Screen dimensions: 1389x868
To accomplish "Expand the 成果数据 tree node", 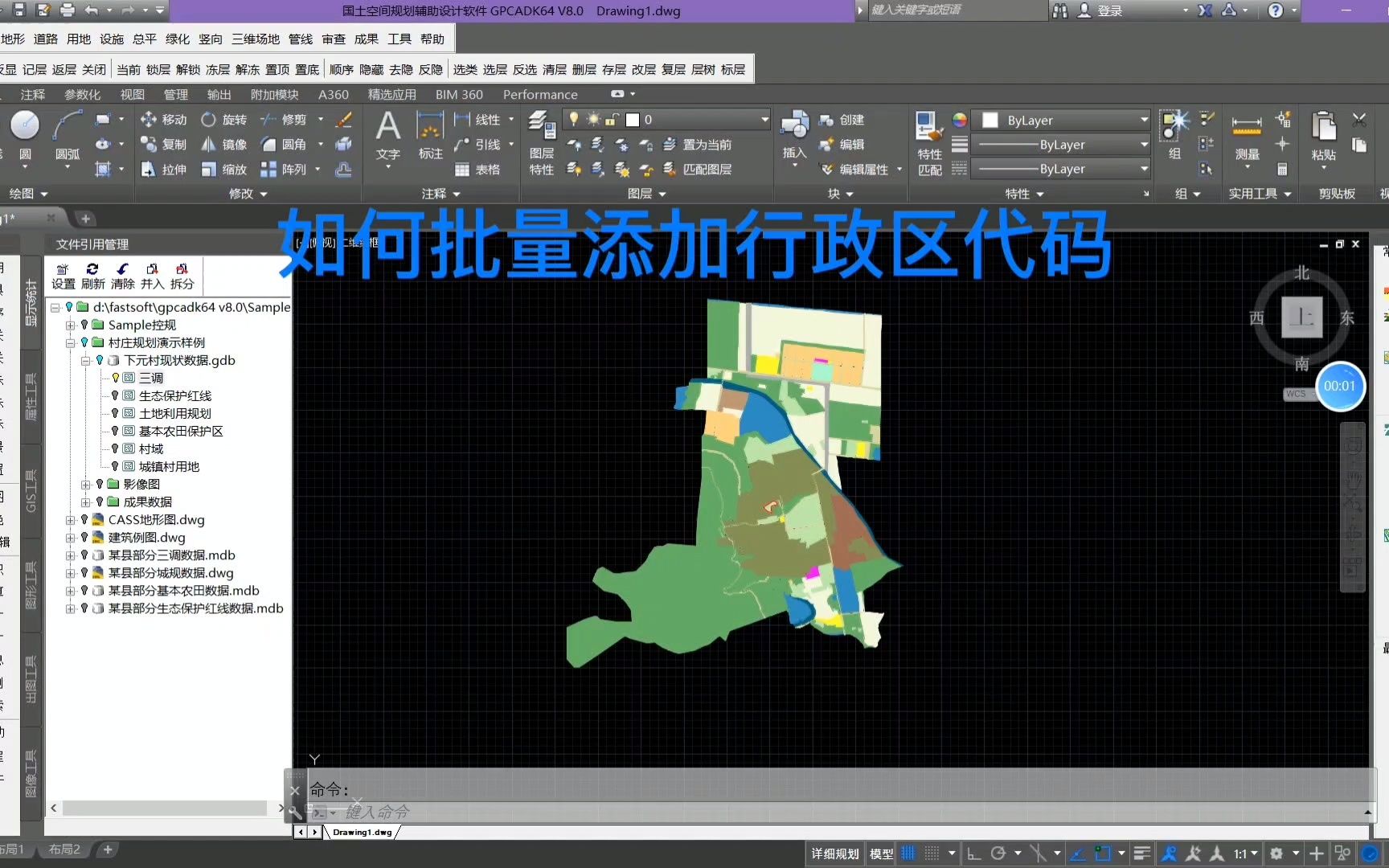I will [85, 502].
